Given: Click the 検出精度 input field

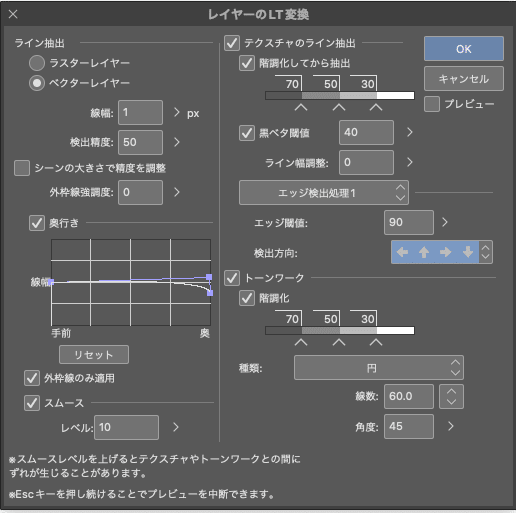Looking at the screenshot, I should coord(140,142).
